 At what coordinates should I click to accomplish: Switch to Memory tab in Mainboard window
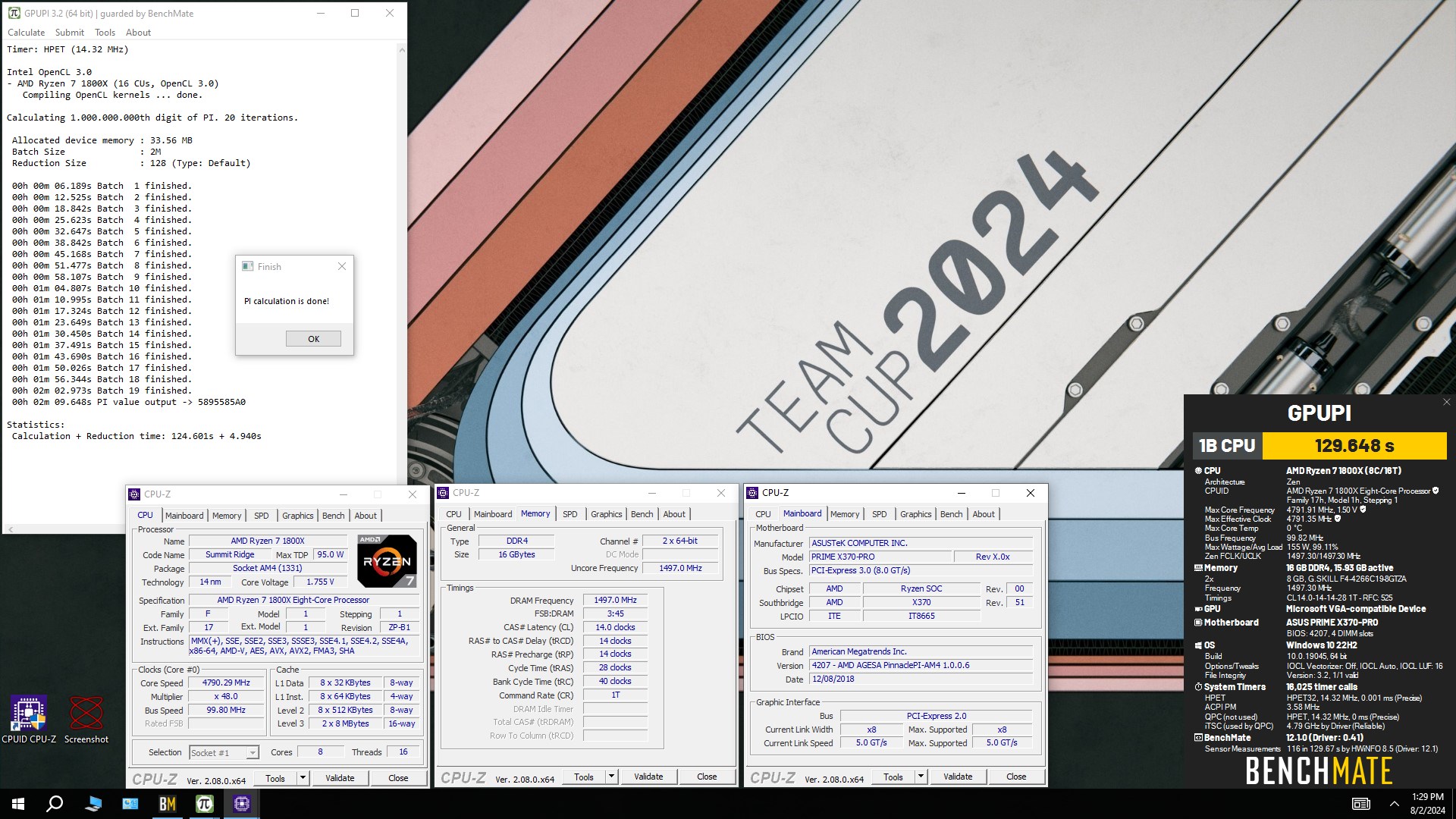click(845, 514)
